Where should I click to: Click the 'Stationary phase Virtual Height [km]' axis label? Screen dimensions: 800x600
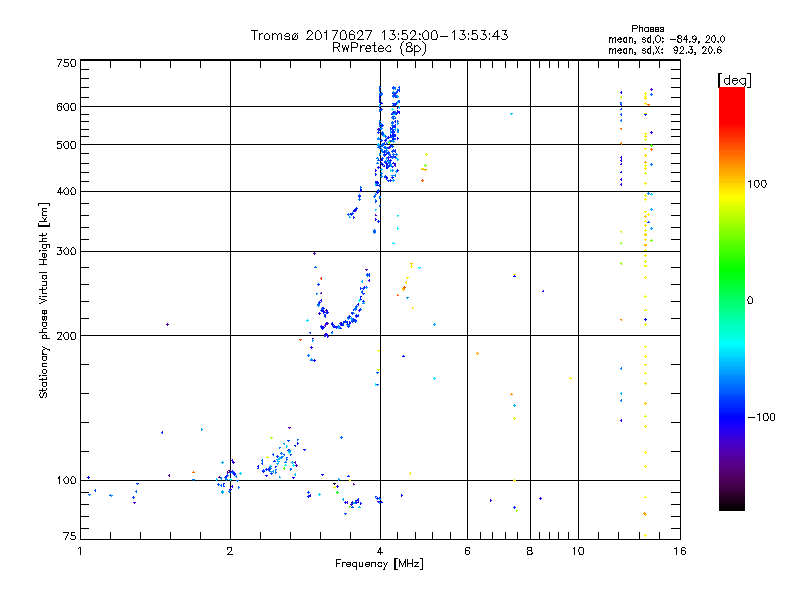(44, 300)
